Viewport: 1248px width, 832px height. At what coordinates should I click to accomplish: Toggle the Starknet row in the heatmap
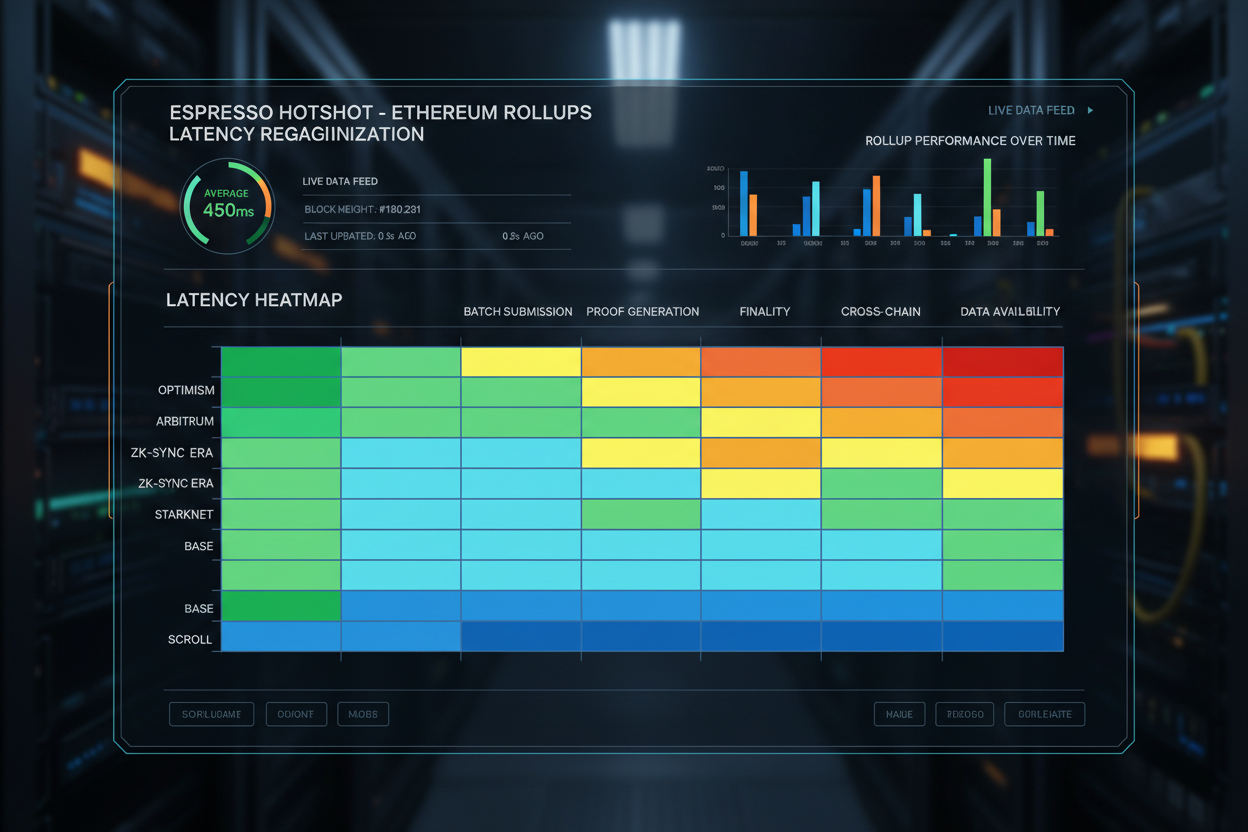(x=184, y=514)
